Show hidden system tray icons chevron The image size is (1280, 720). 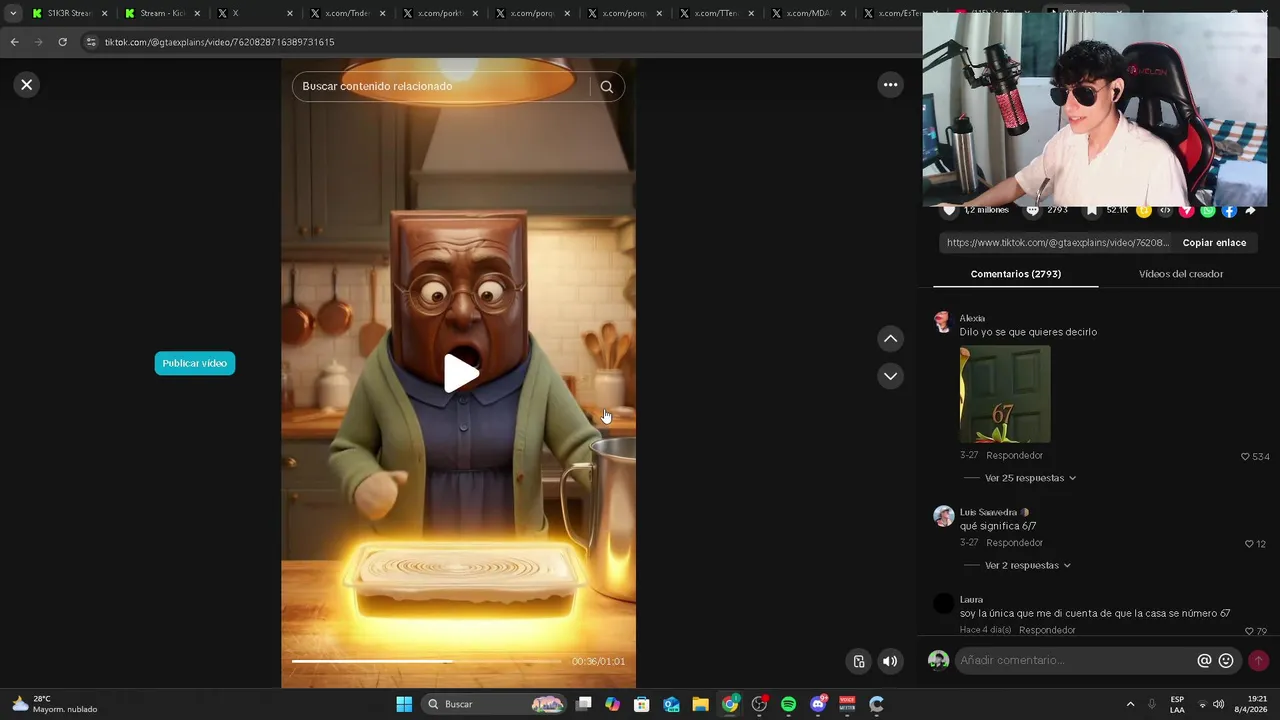(x=1130, y=704)
